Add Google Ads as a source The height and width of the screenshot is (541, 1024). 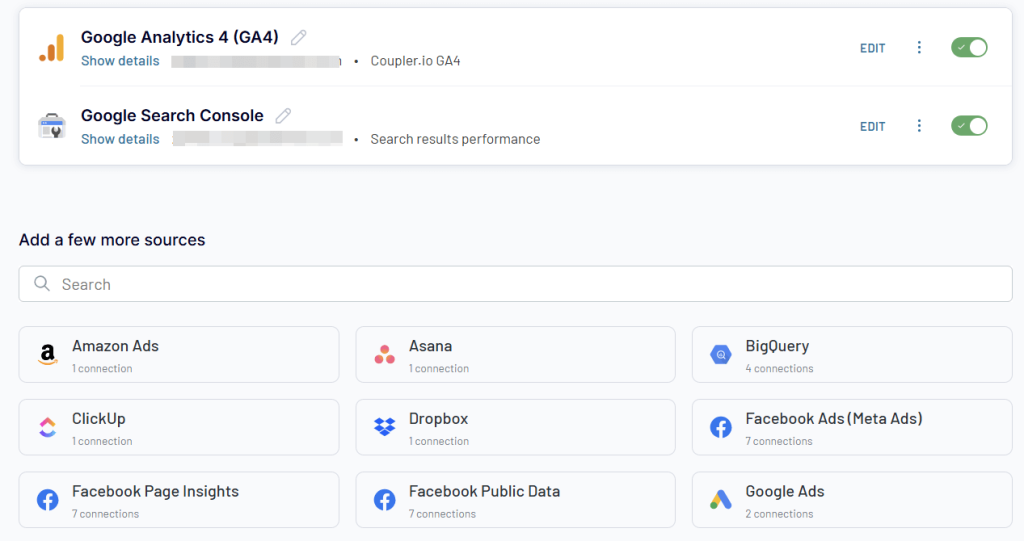(852, 500)
